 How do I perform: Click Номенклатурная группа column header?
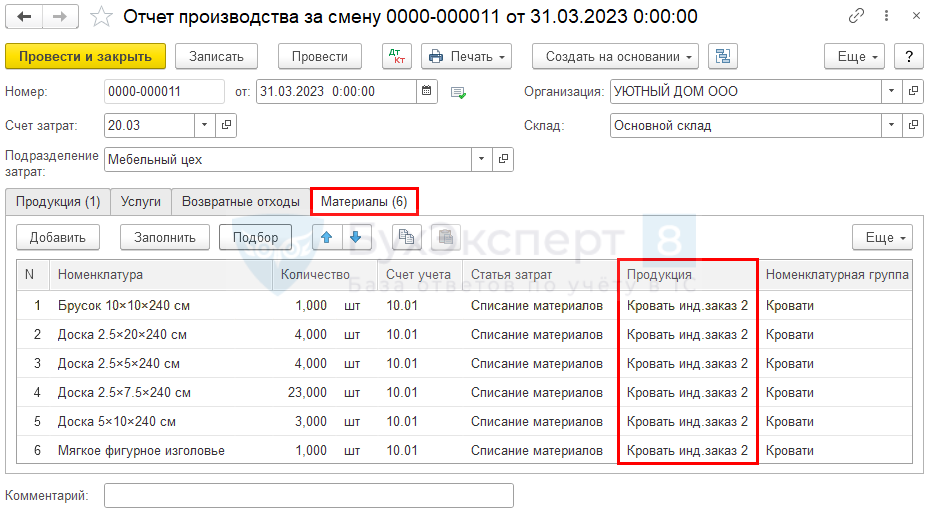(835, 275)
